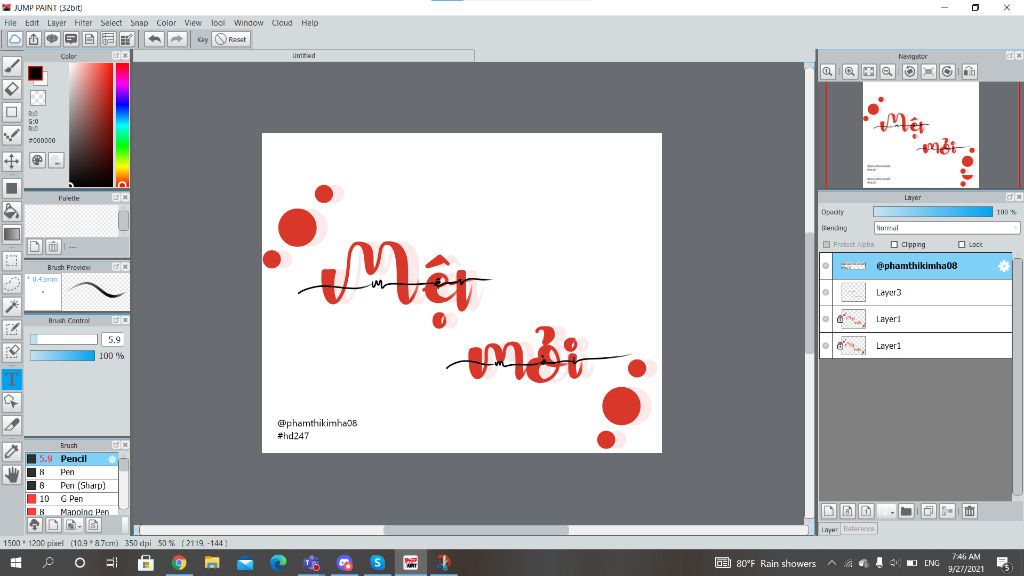Screen dimensions: 1024x576
Task: Select the Operation (object select) tool
Action: tap(12, 402)
